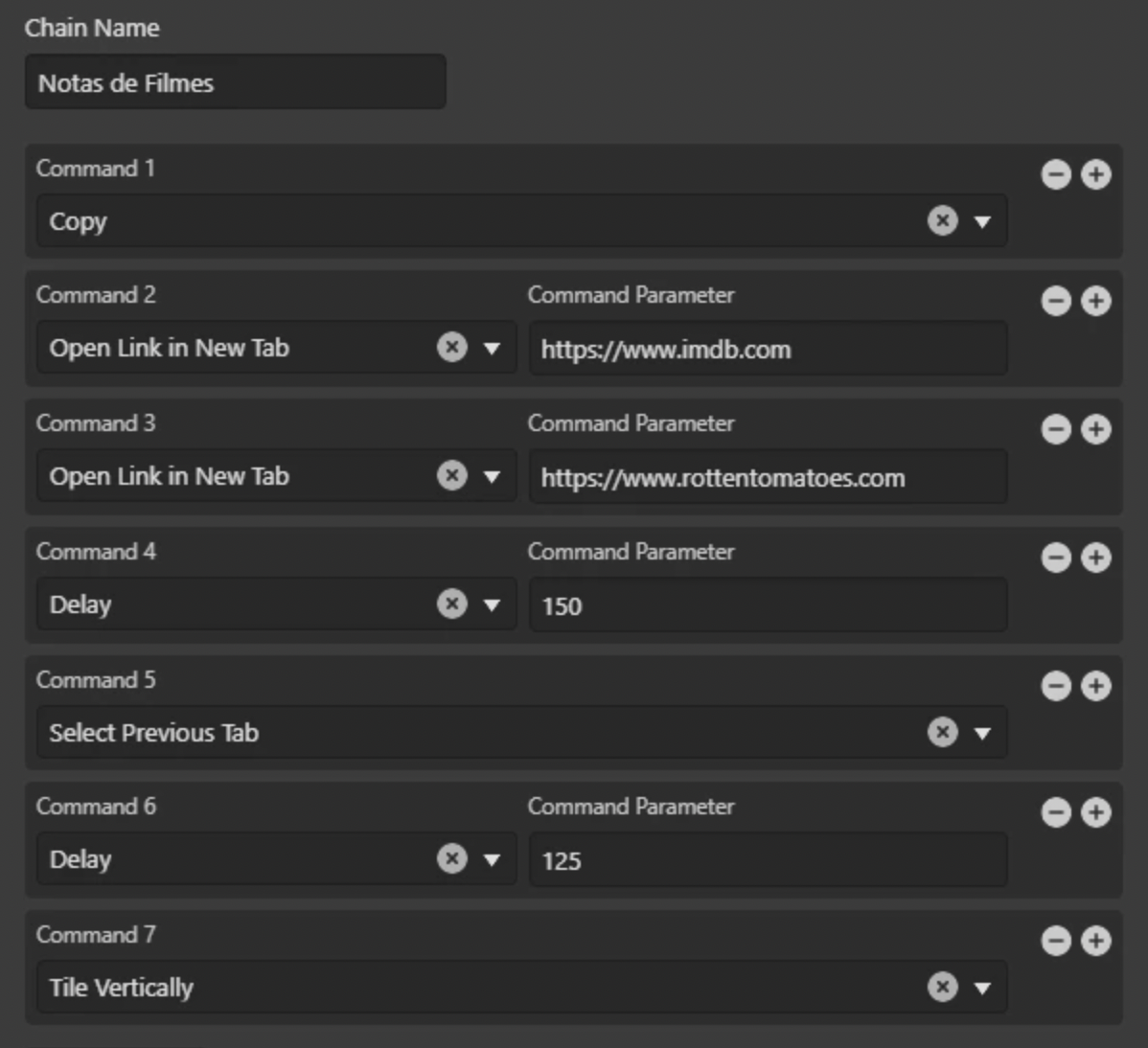This screenshot has width=1148, height=1048.
Task: Open Command 4 Delay dropdown arrow
Action: pos(492,605)
